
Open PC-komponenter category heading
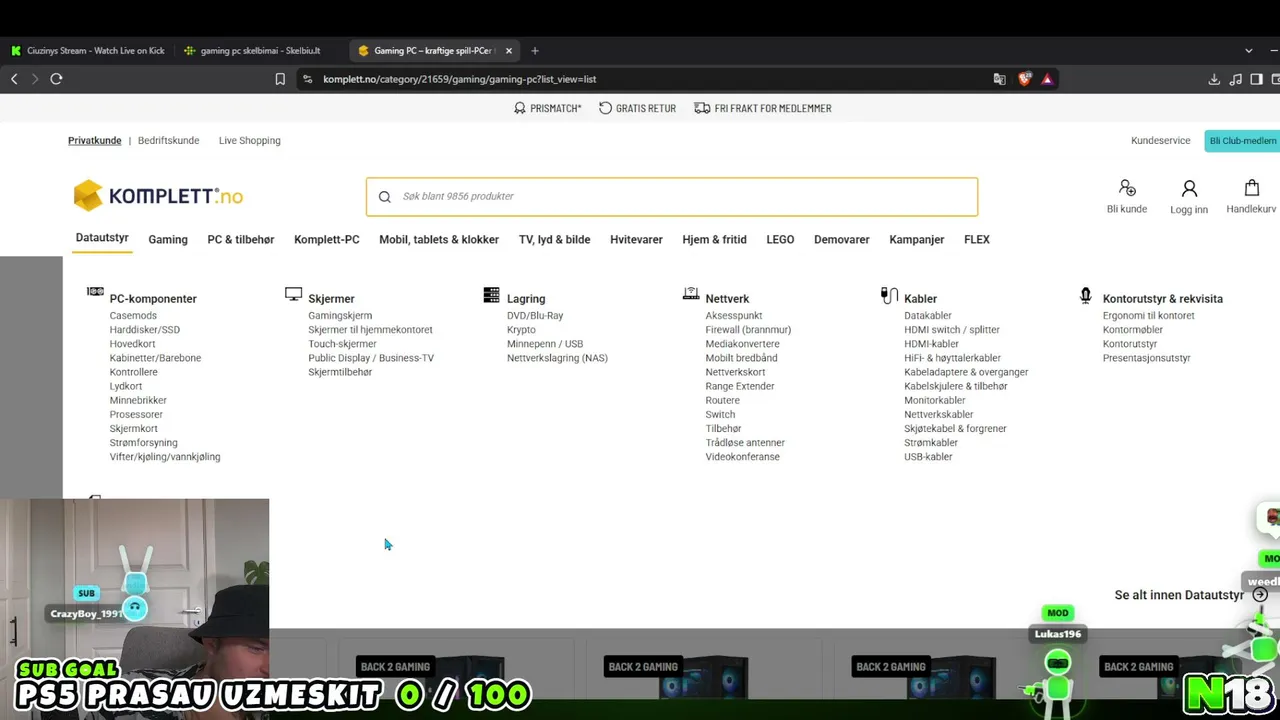tap(153, 299)
